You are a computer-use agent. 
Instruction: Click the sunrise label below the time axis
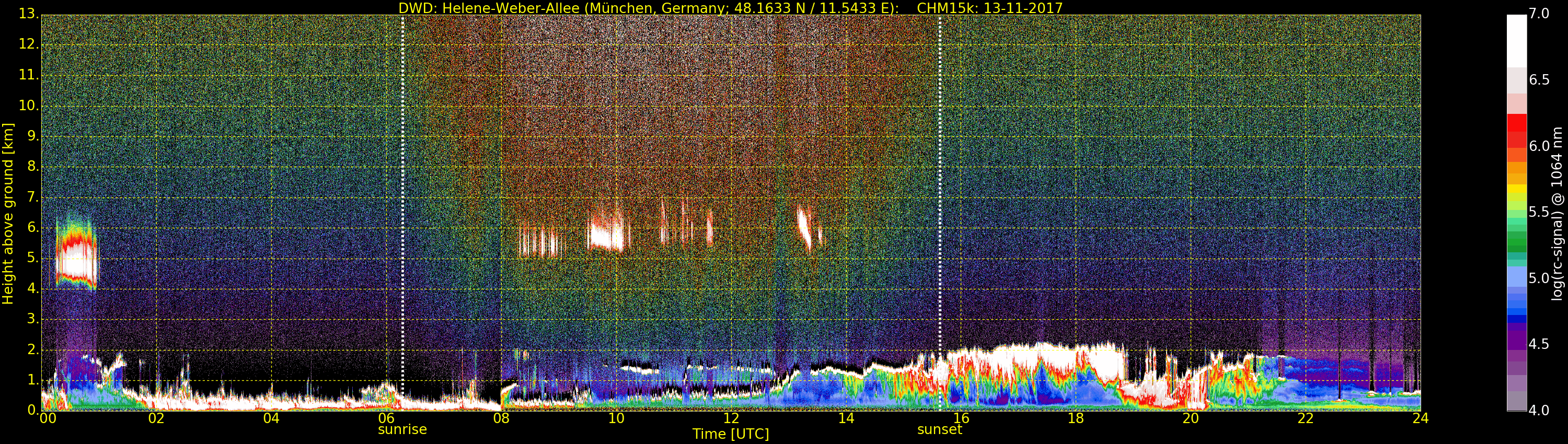coord(402,429)
